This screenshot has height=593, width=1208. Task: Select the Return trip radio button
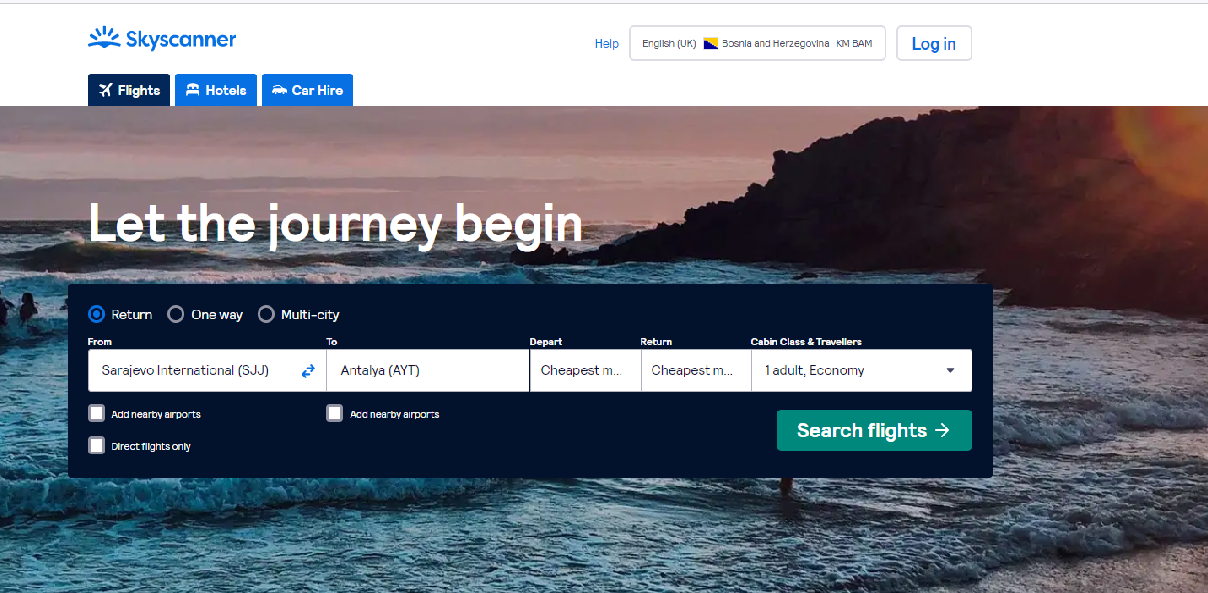pos(97,314)
